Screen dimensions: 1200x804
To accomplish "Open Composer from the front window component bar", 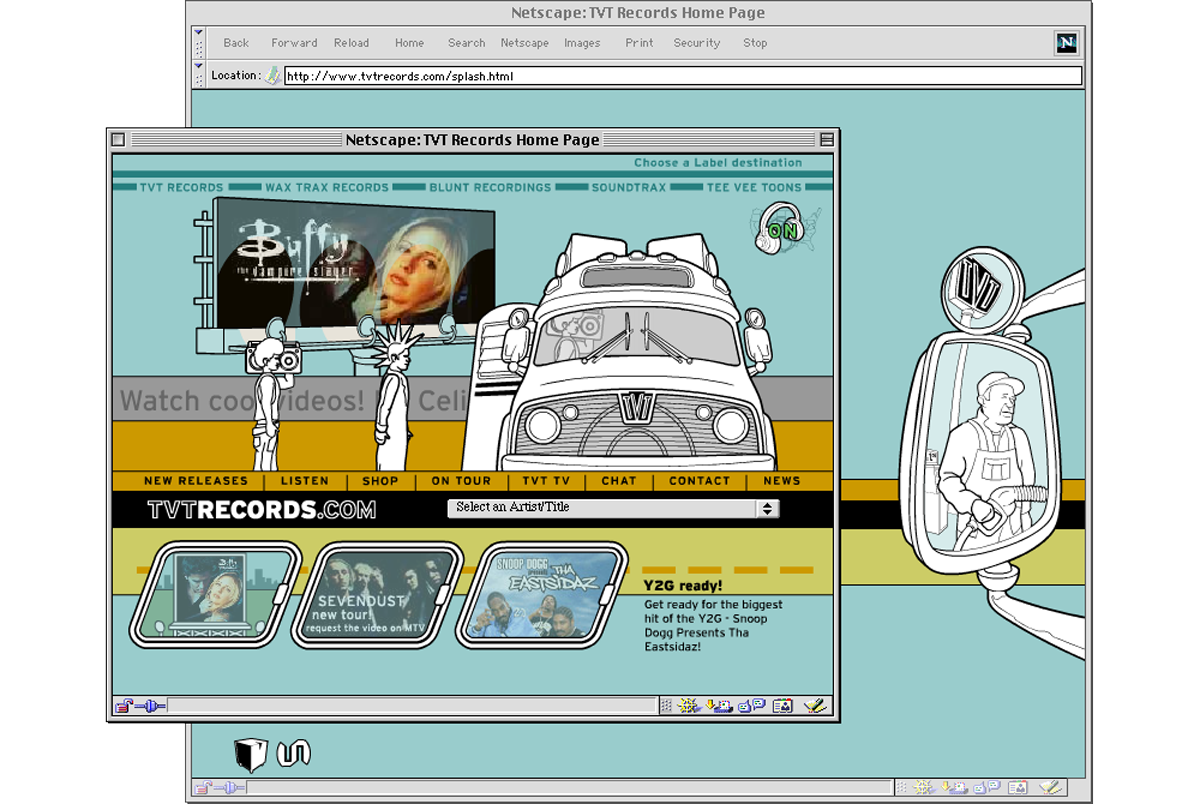I will click(x=816, y=706).
